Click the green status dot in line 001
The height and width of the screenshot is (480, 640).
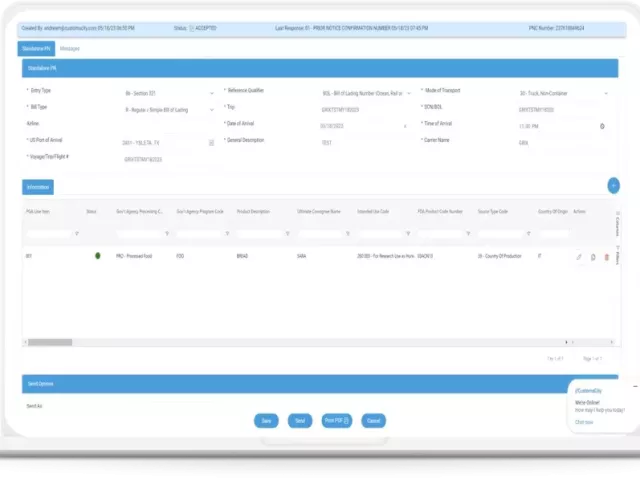tap(98, 256)
